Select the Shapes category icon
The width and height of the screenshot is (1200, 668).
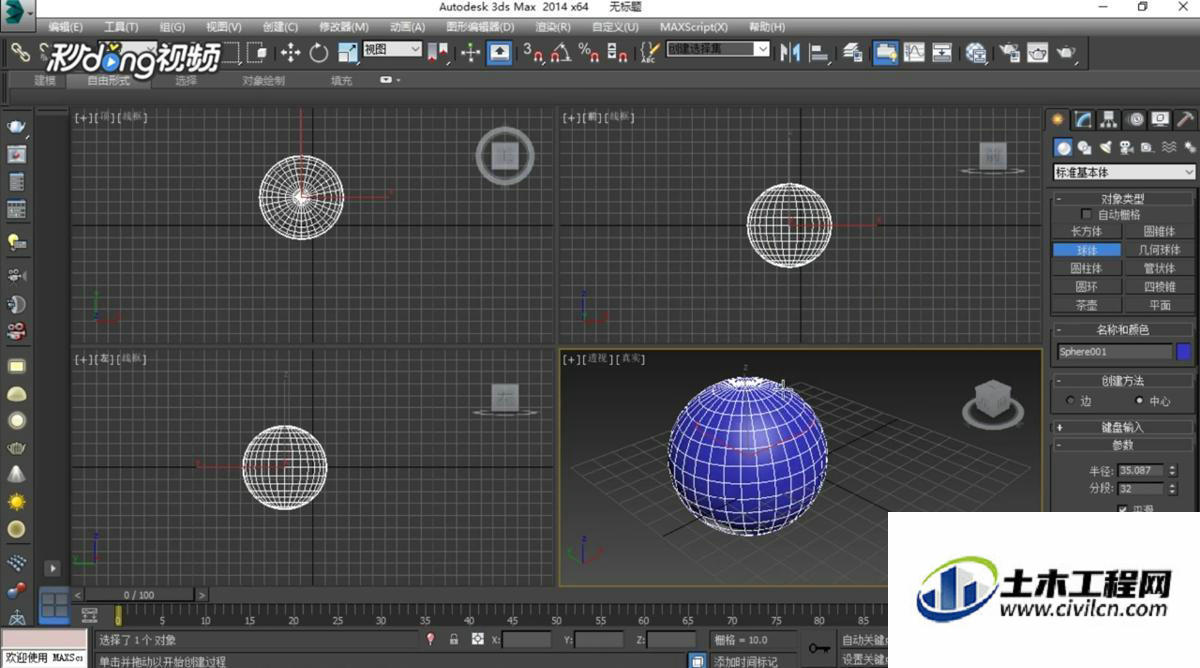click(1084, 148)
